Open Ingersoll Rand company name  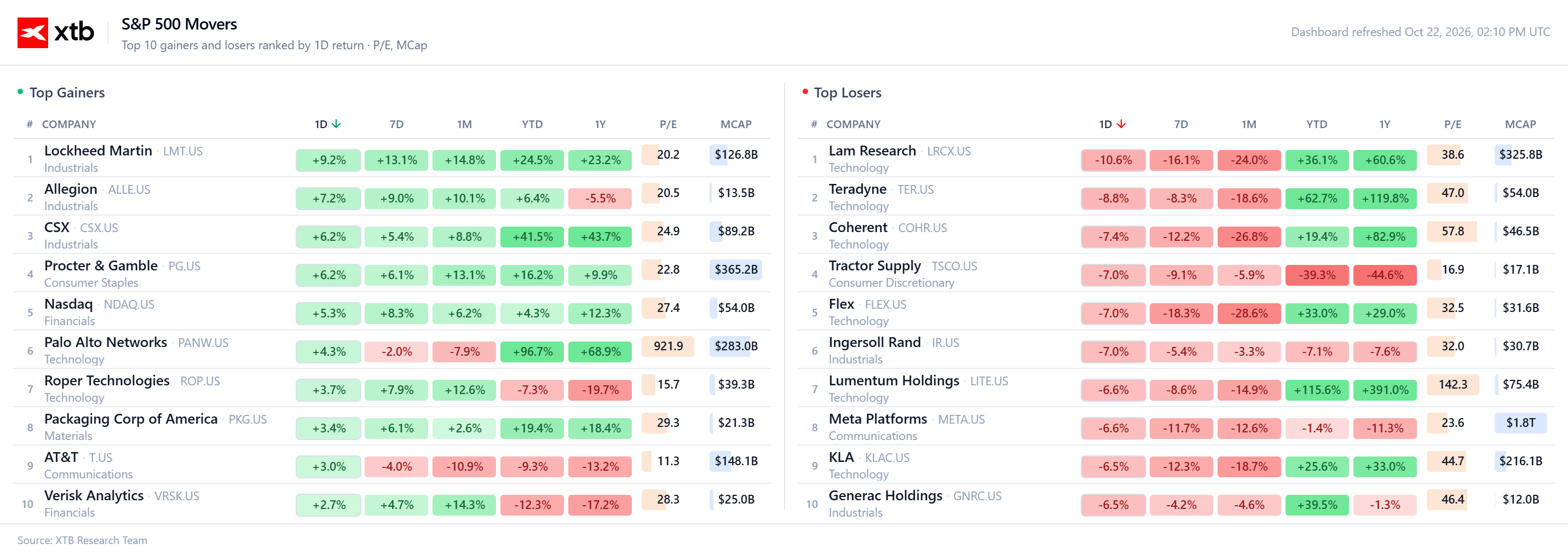875,342
